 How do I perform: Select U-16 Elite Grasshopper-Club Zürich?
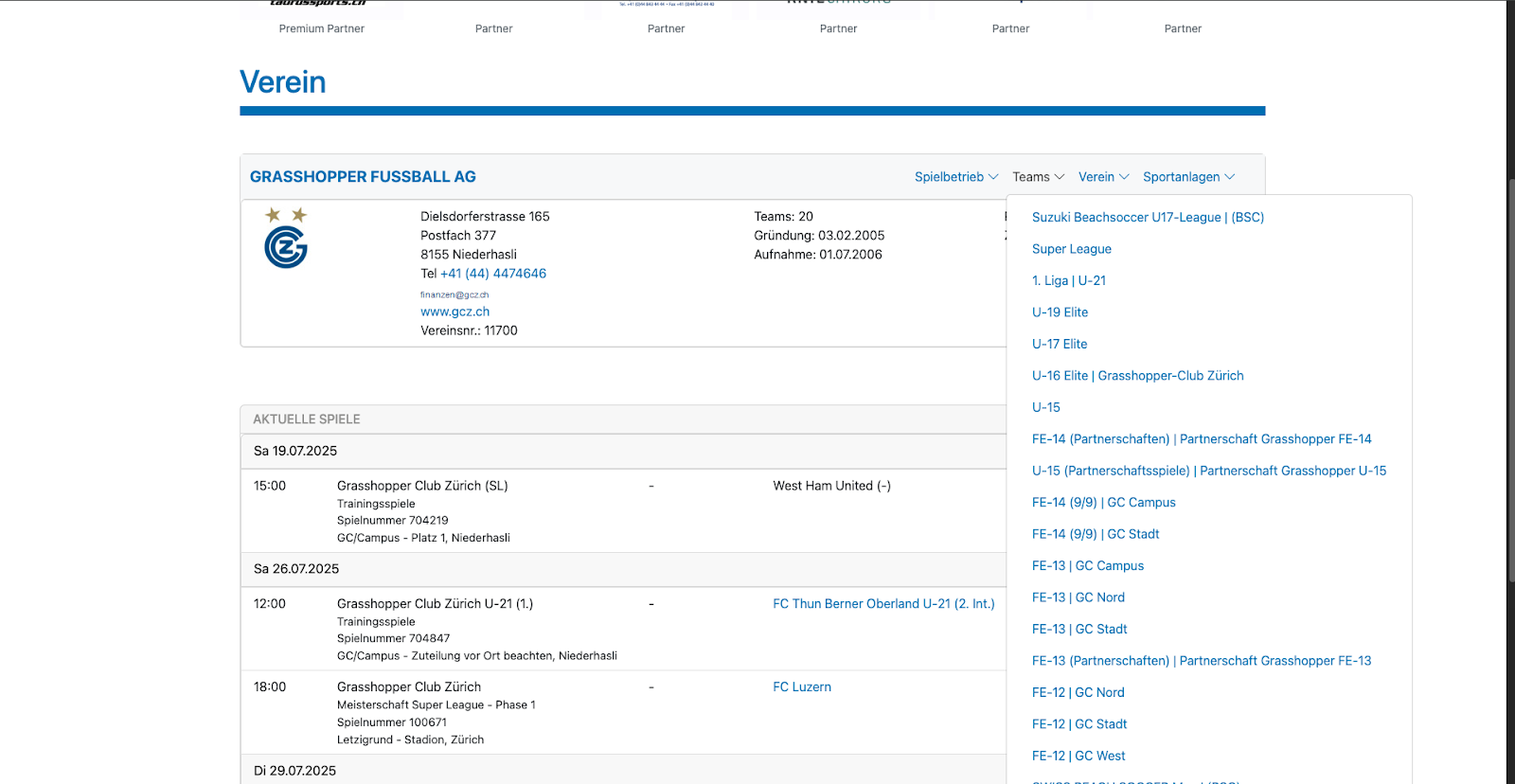point(1138,376)
